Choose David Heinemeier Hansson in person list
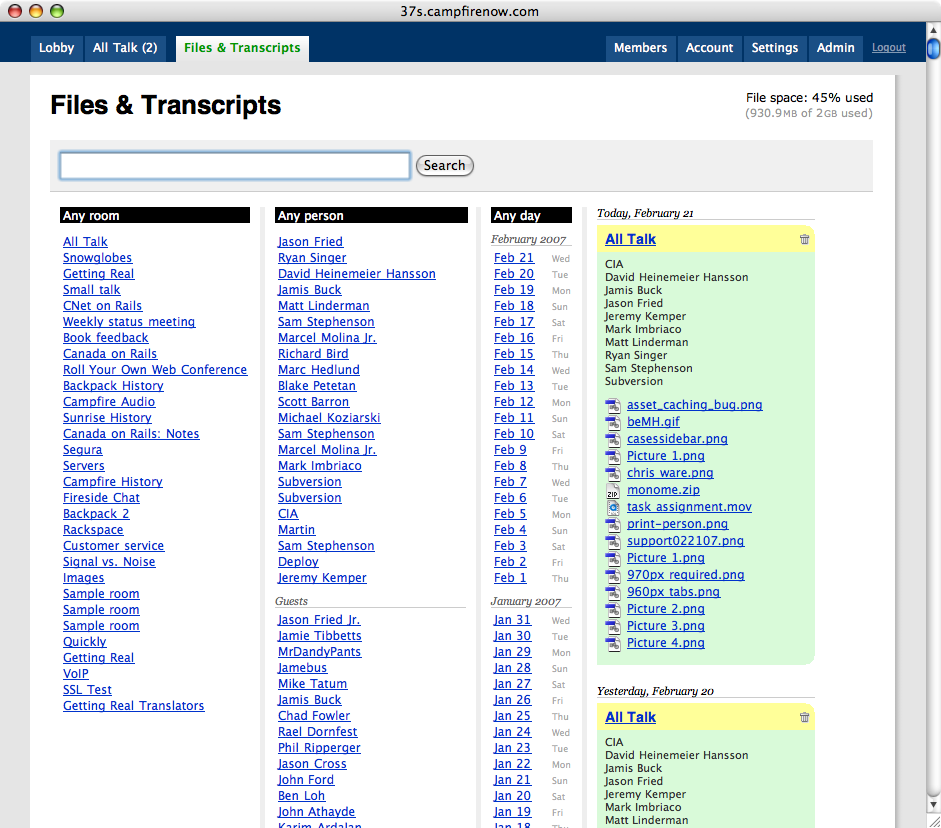Image resolution: width=941 pixels, height=828 pixels. click(356, 274)
